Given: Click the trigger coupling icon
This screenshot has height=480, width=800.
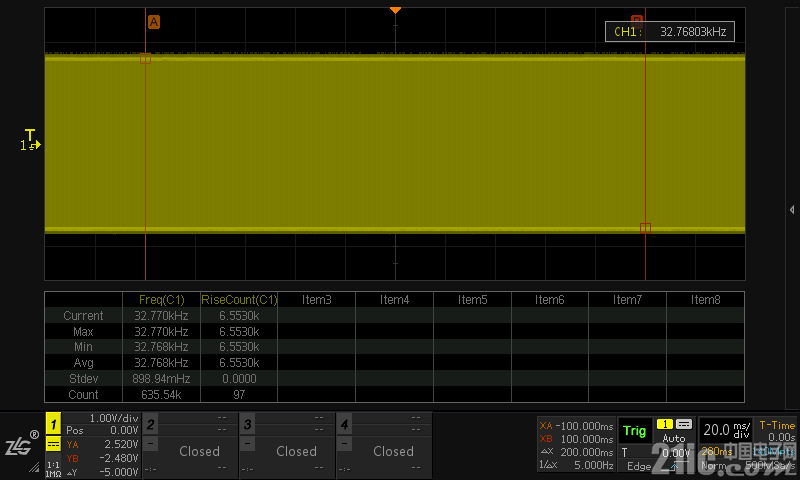Looking at the screenshot, I should coord(684,424).
